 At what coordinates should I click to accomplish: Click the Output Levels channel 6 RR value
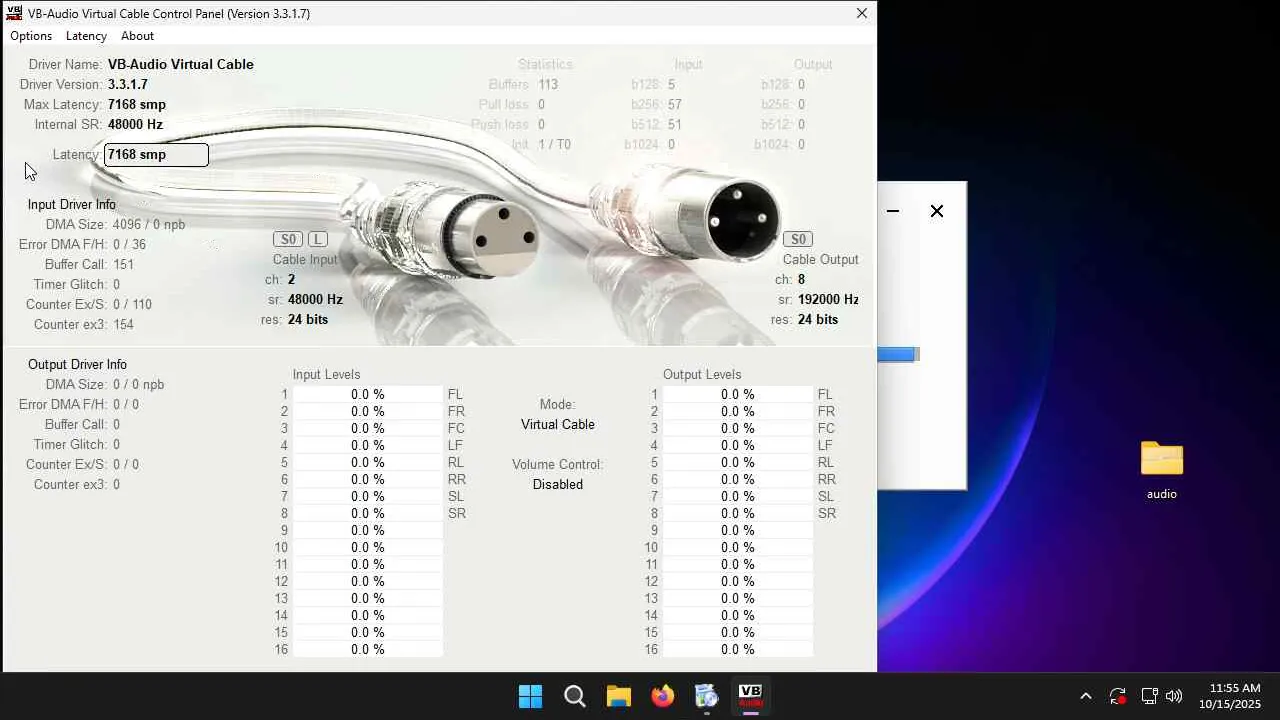pyautogui.click(x=738, y=479)
